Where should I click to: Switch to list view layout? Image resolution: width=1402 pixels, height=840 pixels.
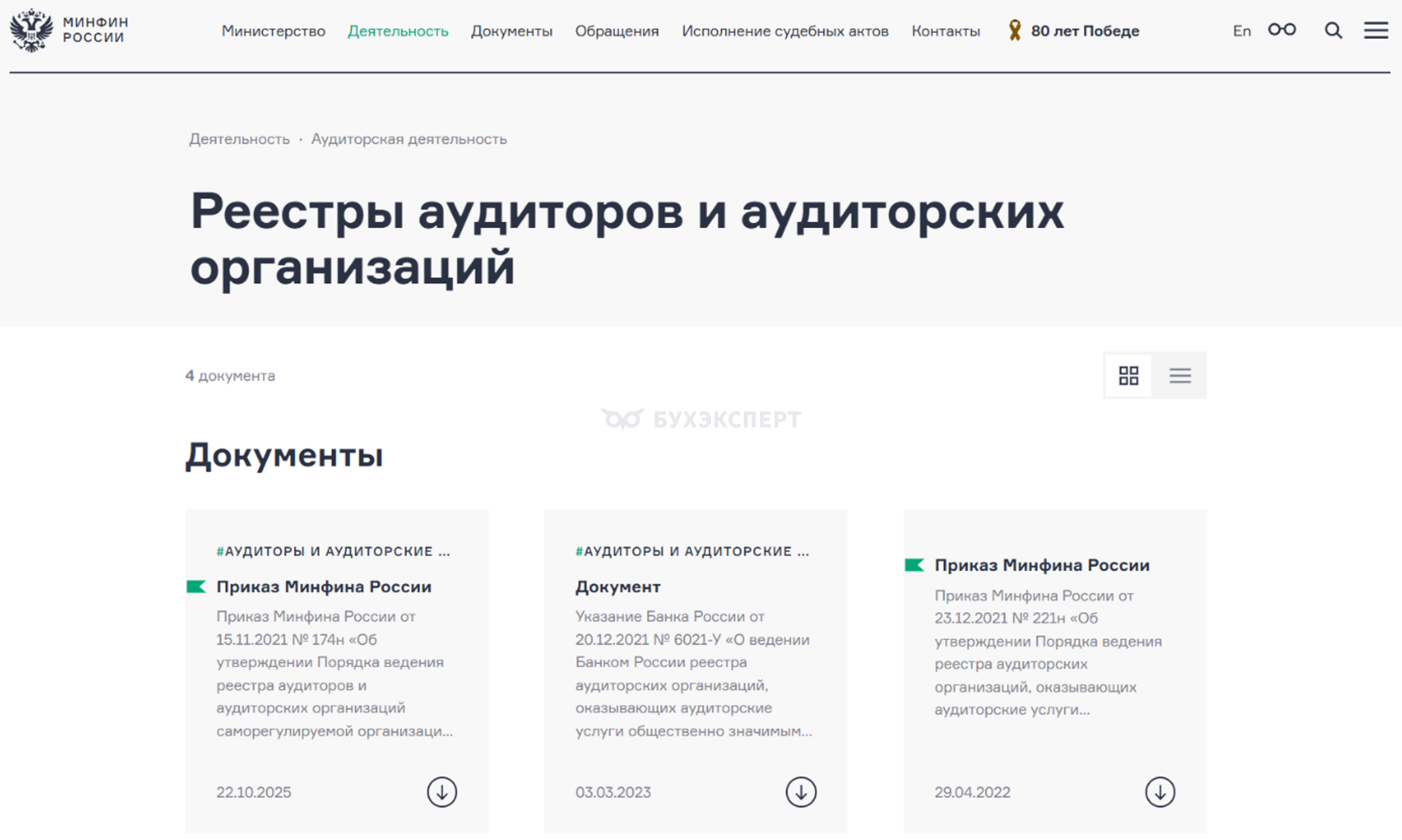(x=1180, y=375)
